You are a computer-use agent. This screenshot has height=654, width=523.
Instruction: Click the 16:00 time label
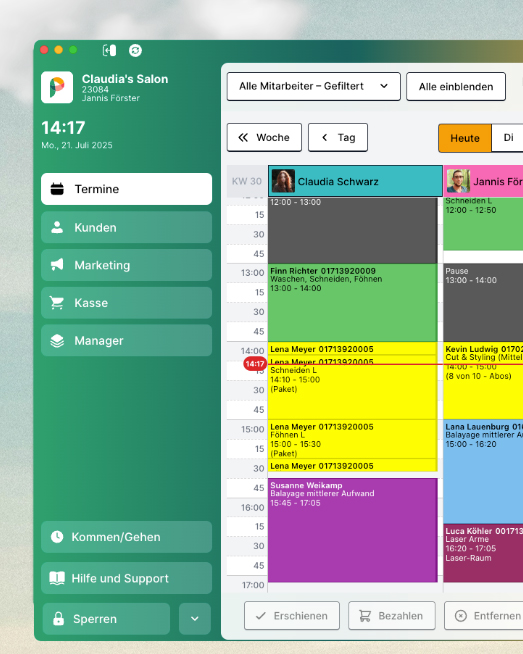click(x=252, y=508)
